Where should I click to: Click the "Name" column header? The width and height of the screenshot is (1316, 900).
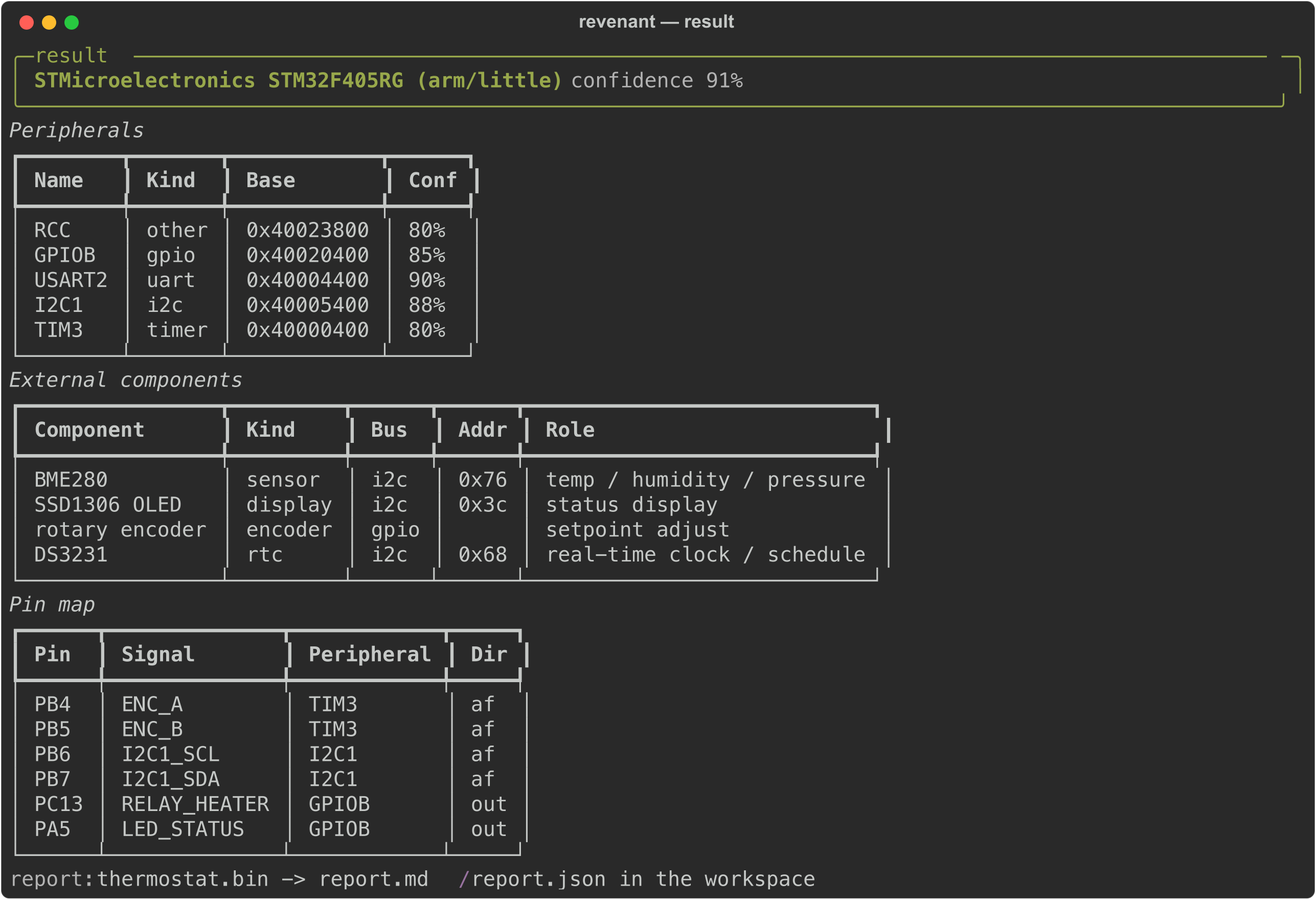(58, 181)
